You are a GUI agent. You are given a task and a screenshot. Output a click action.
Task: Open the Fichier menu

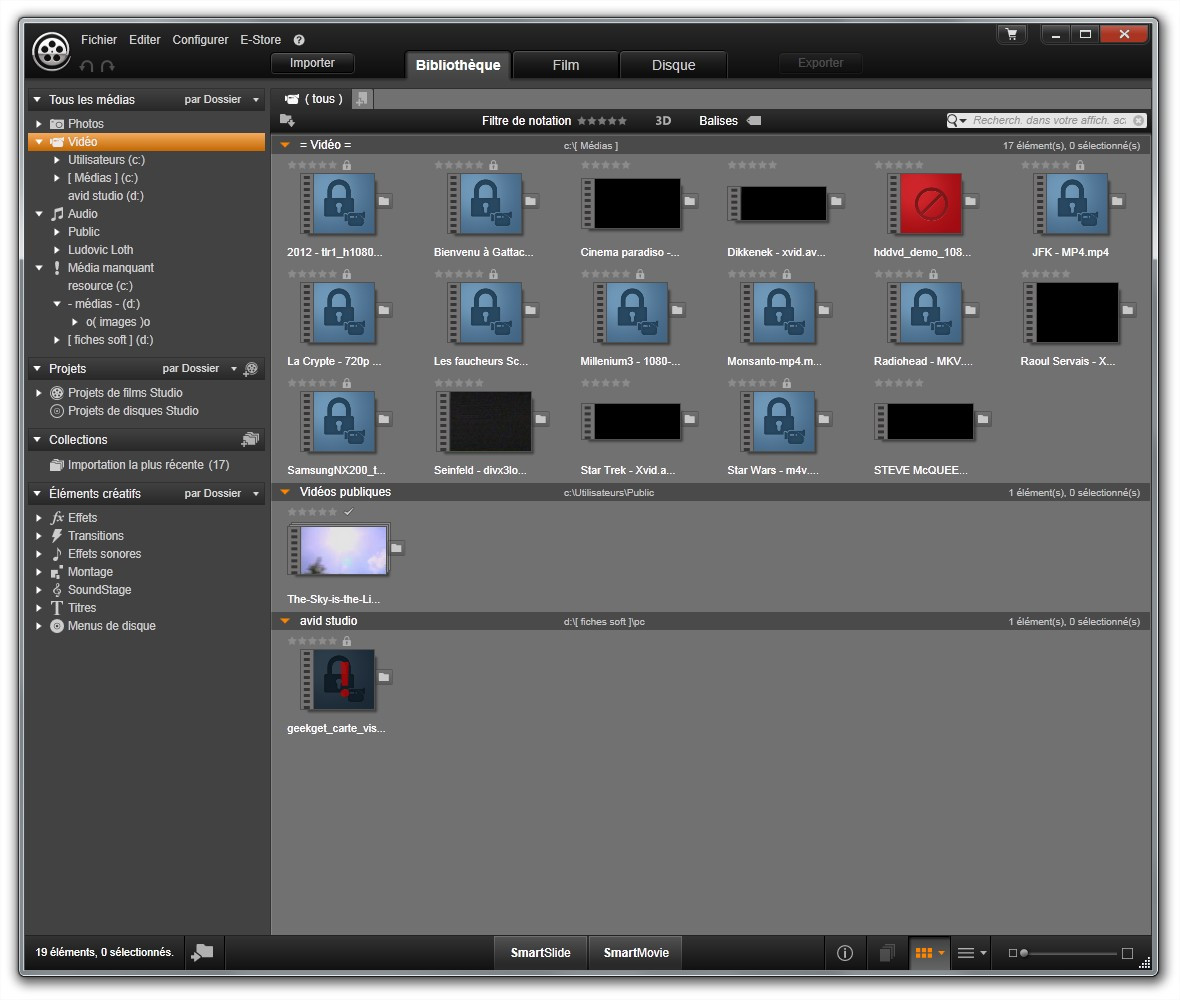99,40
